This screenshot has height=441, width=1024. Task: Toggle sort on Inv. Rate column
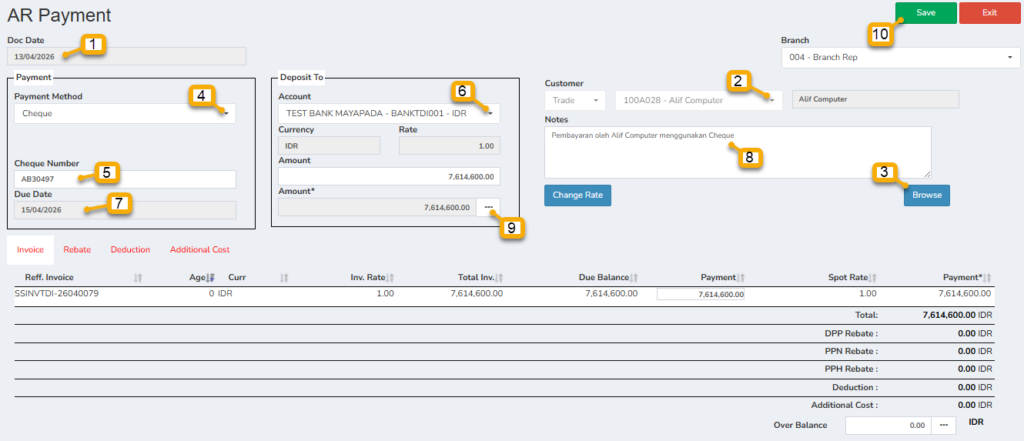point(390,277)
